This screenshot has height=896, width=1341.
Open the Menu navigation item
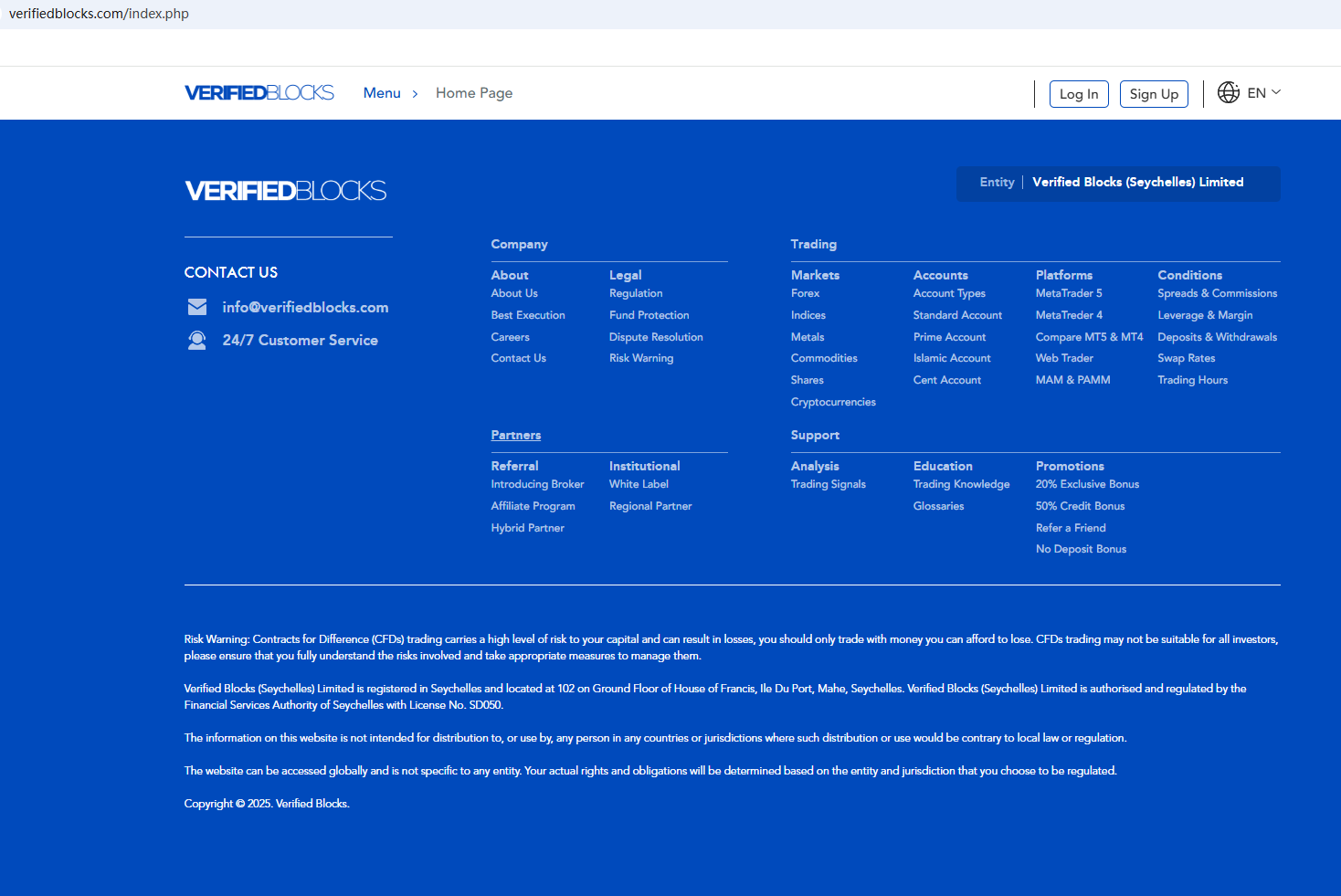382,93
